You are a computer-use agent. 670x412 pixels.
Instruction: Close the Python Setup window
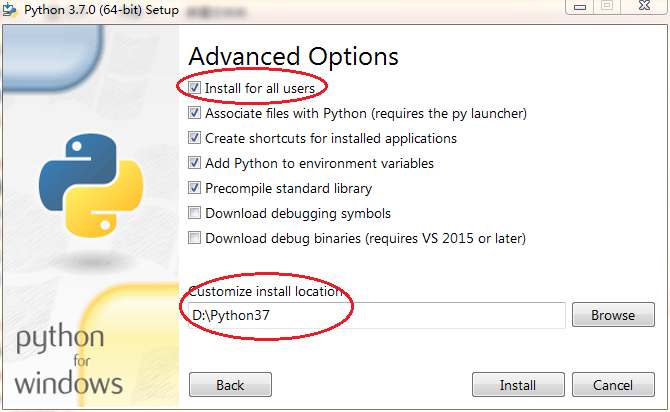[644, 6]
